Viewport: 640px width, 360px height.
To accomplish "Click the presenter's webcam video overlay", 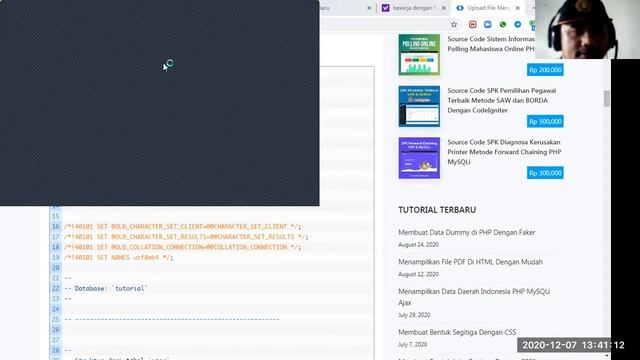I will [x=587, y=29].
